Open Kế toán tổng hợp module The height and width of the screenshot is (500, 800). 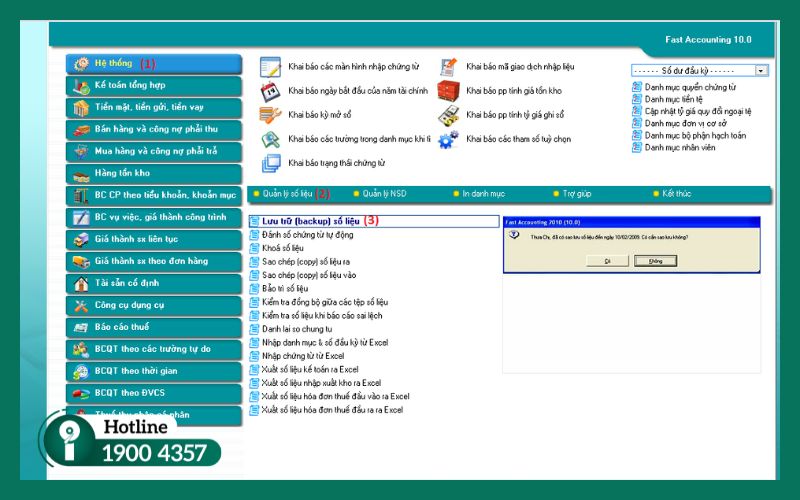[154, 86]
